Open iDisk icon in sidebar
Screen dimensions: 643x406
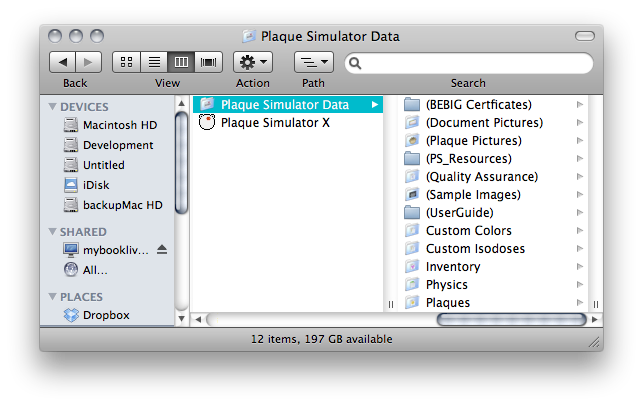click(x=71, y=185)
